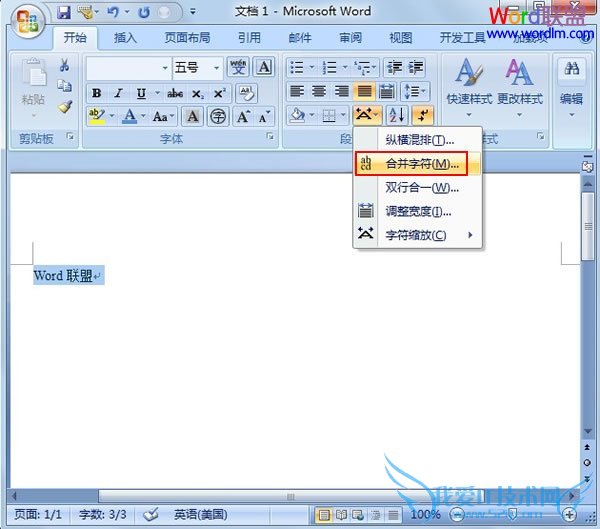Clear formatting with eraser icon
Screen dimensions: 600x529
[x=246, y=93]
